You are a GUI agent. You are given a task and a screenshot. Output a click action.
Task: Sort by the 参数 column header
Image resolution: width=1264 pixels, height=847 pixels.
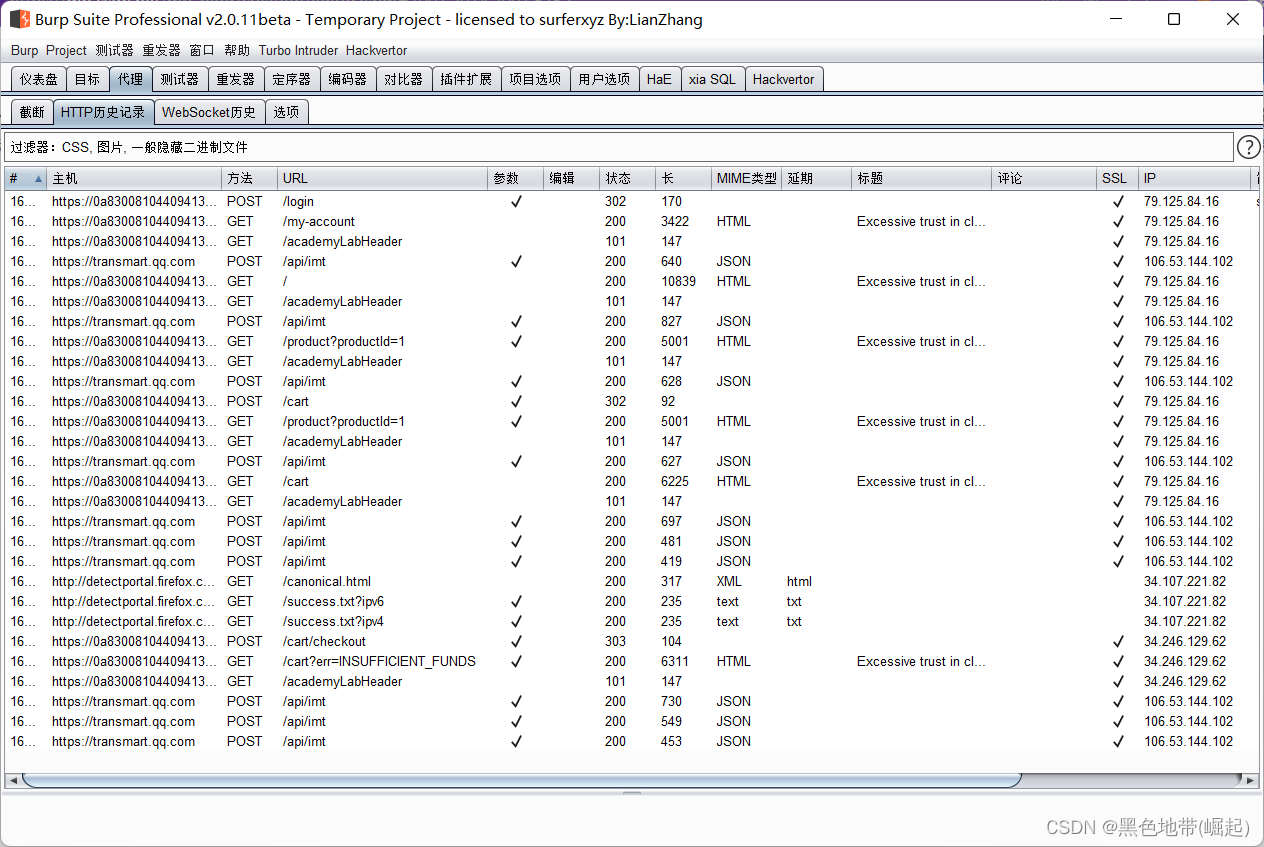point(516,179)
